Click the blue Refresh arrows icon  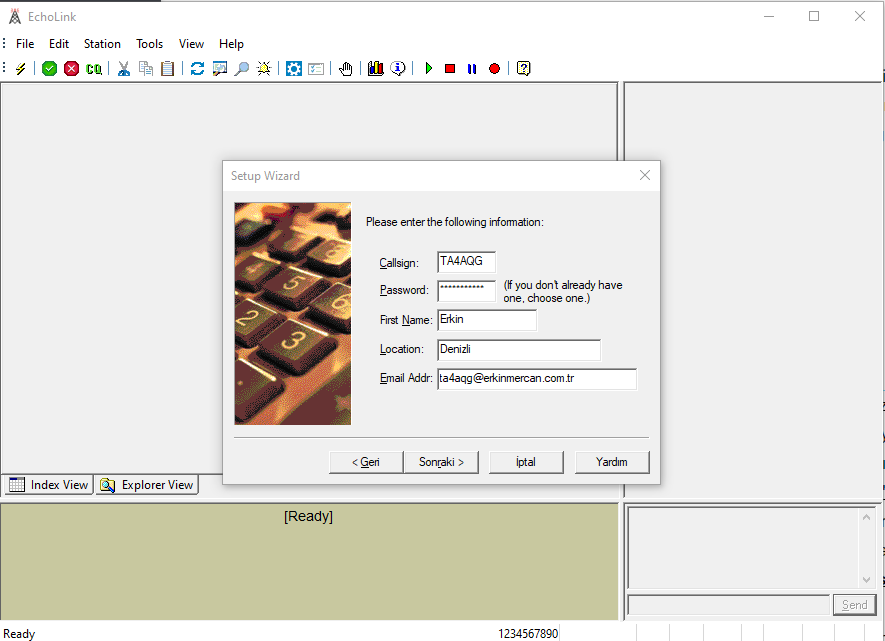click(x=197, y=69)
